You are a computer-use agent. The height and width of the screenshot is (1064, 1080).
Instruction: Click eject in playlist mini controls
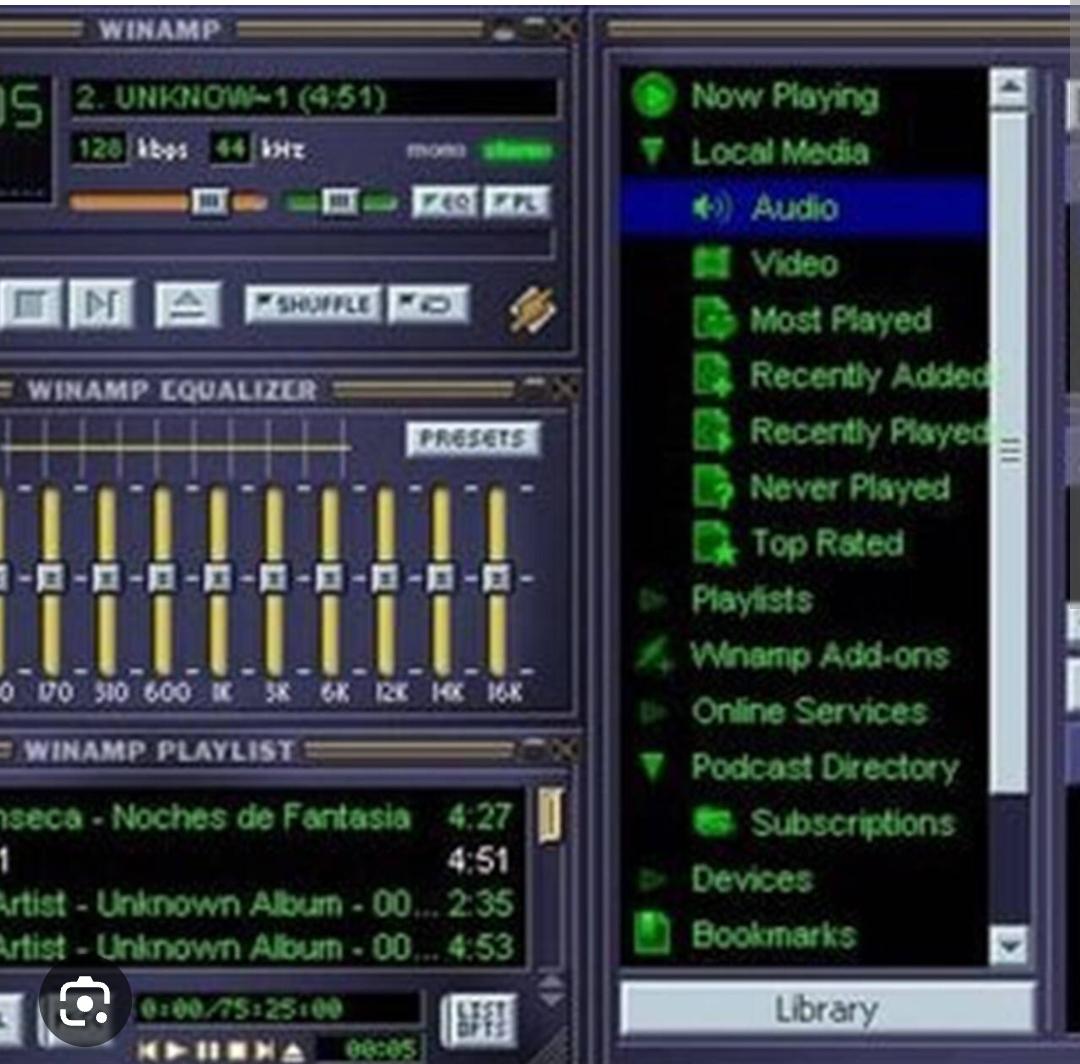293,1051
